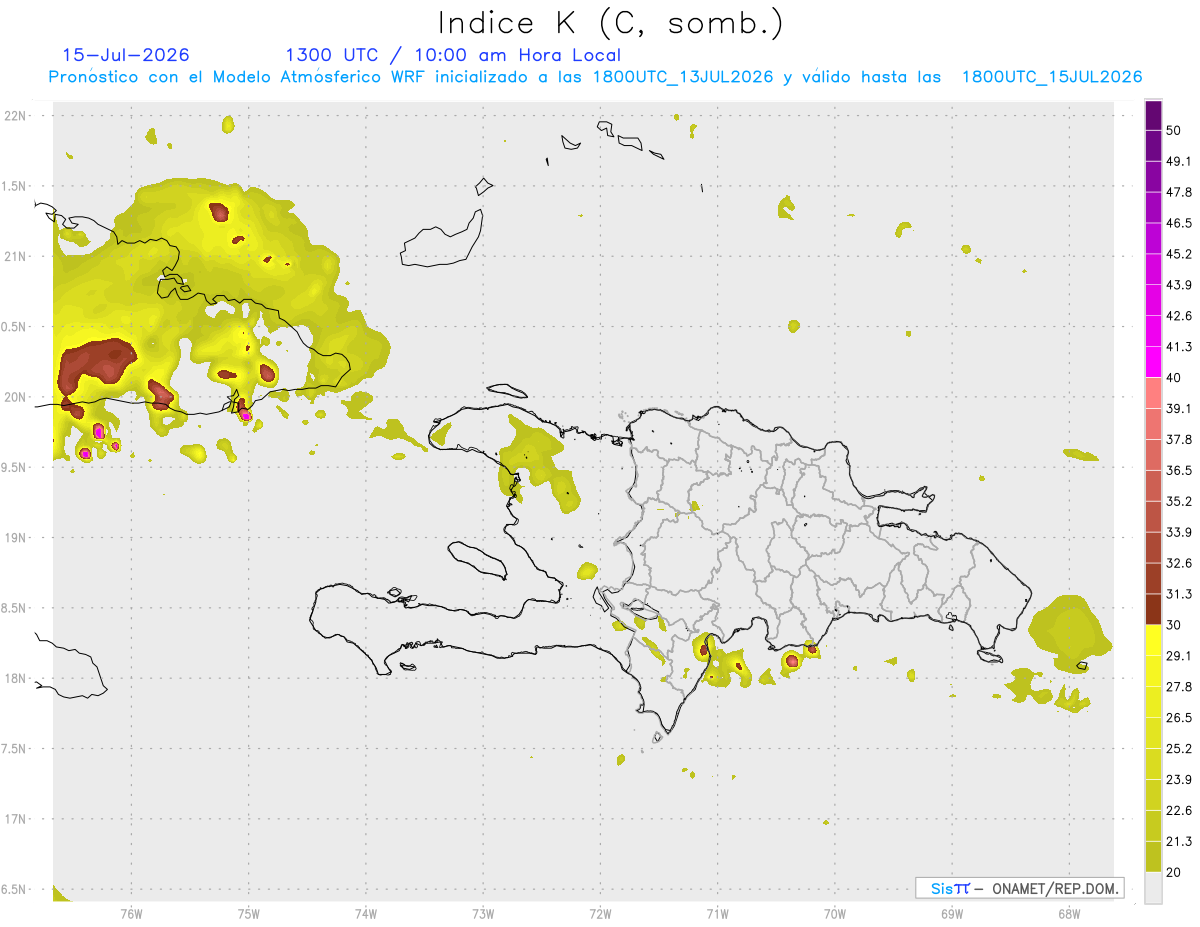
Task: Click the "72W" longitude label
Action: 600,913
